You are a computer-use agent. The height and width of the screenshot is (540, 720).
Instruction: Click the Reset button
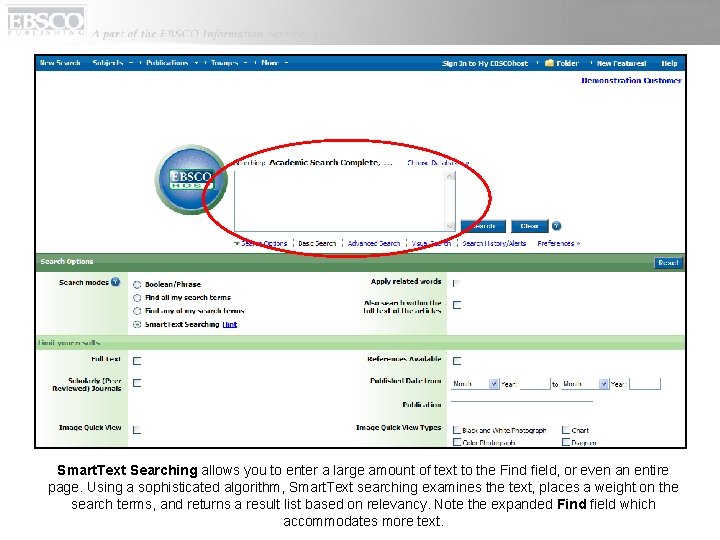coord(668,263)
